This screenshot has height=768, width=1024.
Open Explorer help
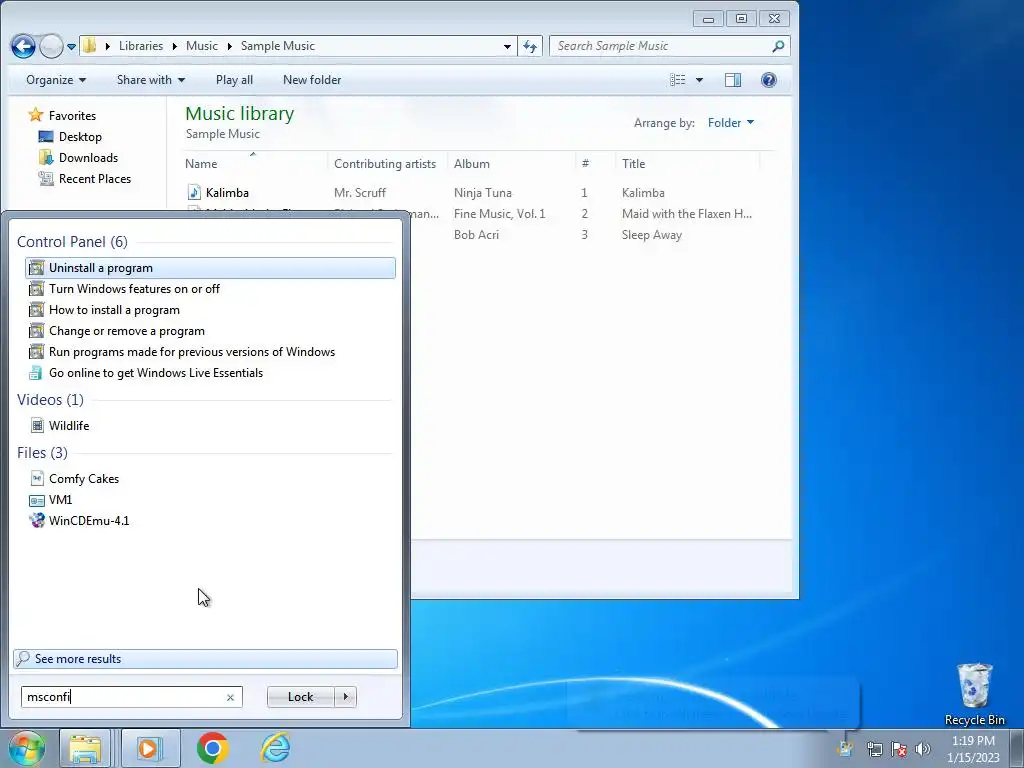click(x=769, y=80)
